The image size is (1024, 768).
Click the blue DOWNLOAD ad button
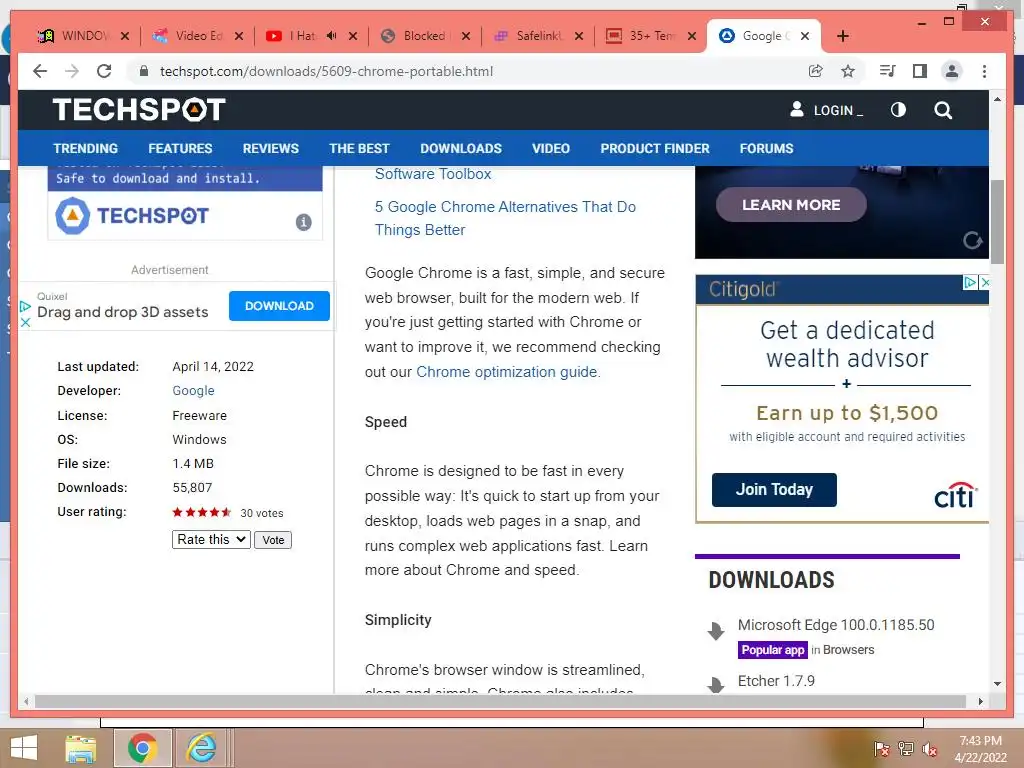[x=279, y=306]
